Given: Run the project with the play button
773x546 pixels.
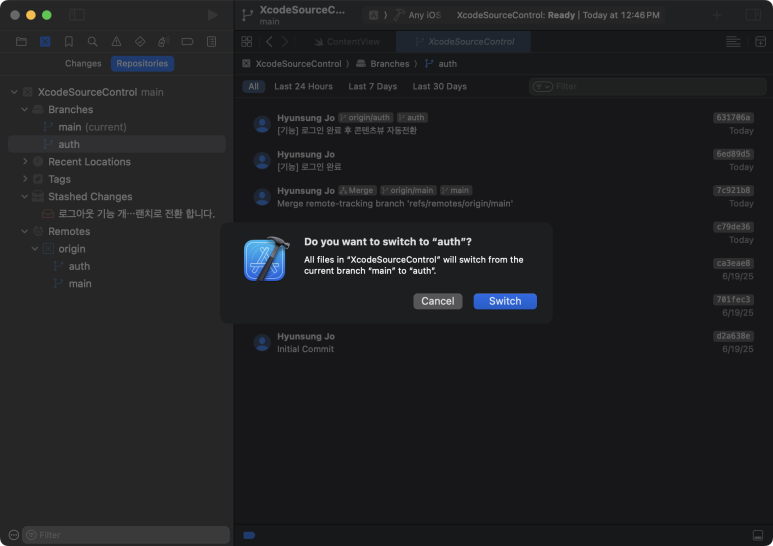Looking at the screenshot, I should (212, 15).
